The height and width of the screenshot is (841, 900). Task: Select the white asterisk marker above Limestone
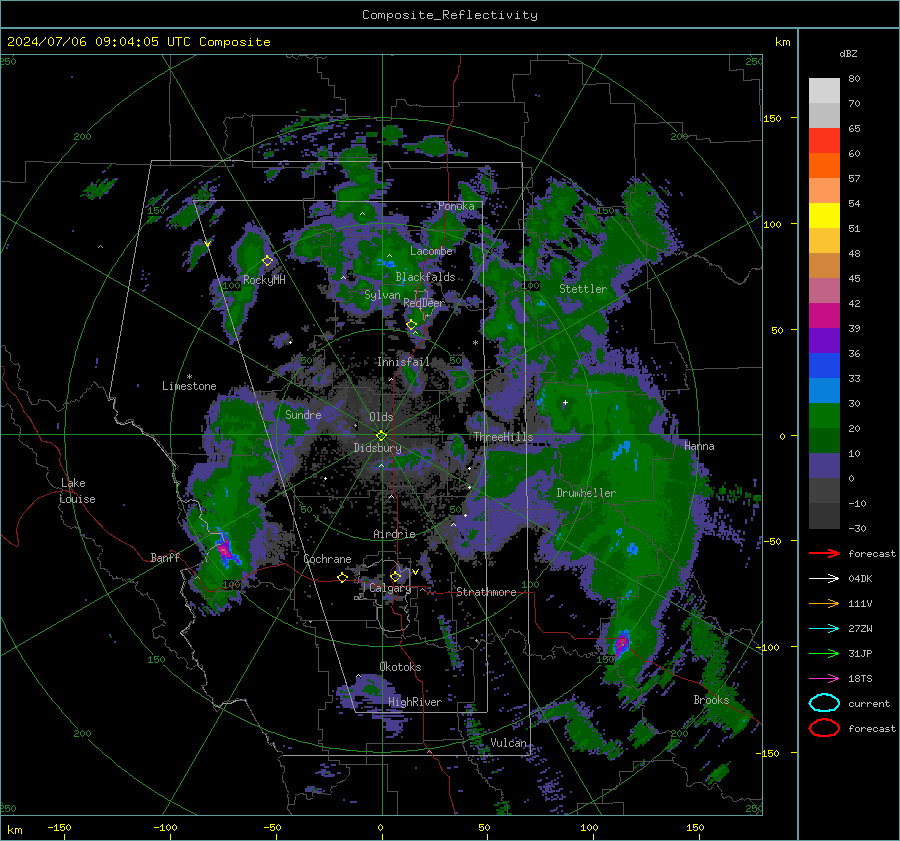click(189, 377)
